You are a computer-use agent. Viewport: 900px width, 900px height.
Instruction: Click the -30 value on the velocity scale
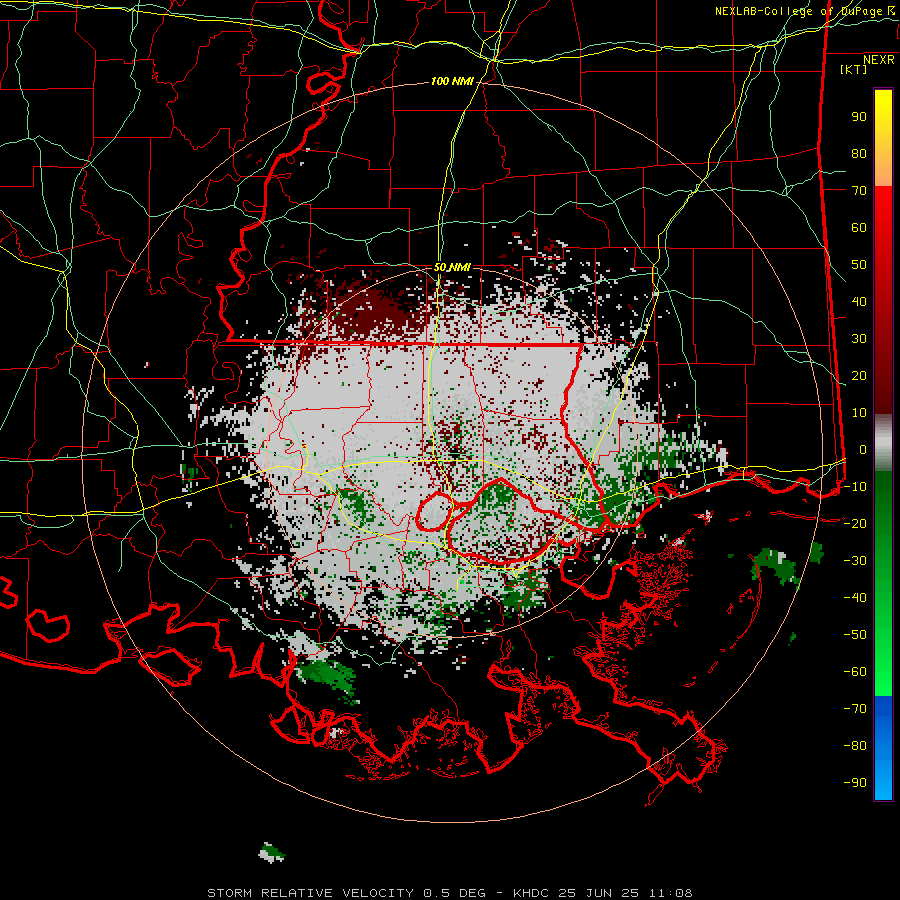click(855, 561)
